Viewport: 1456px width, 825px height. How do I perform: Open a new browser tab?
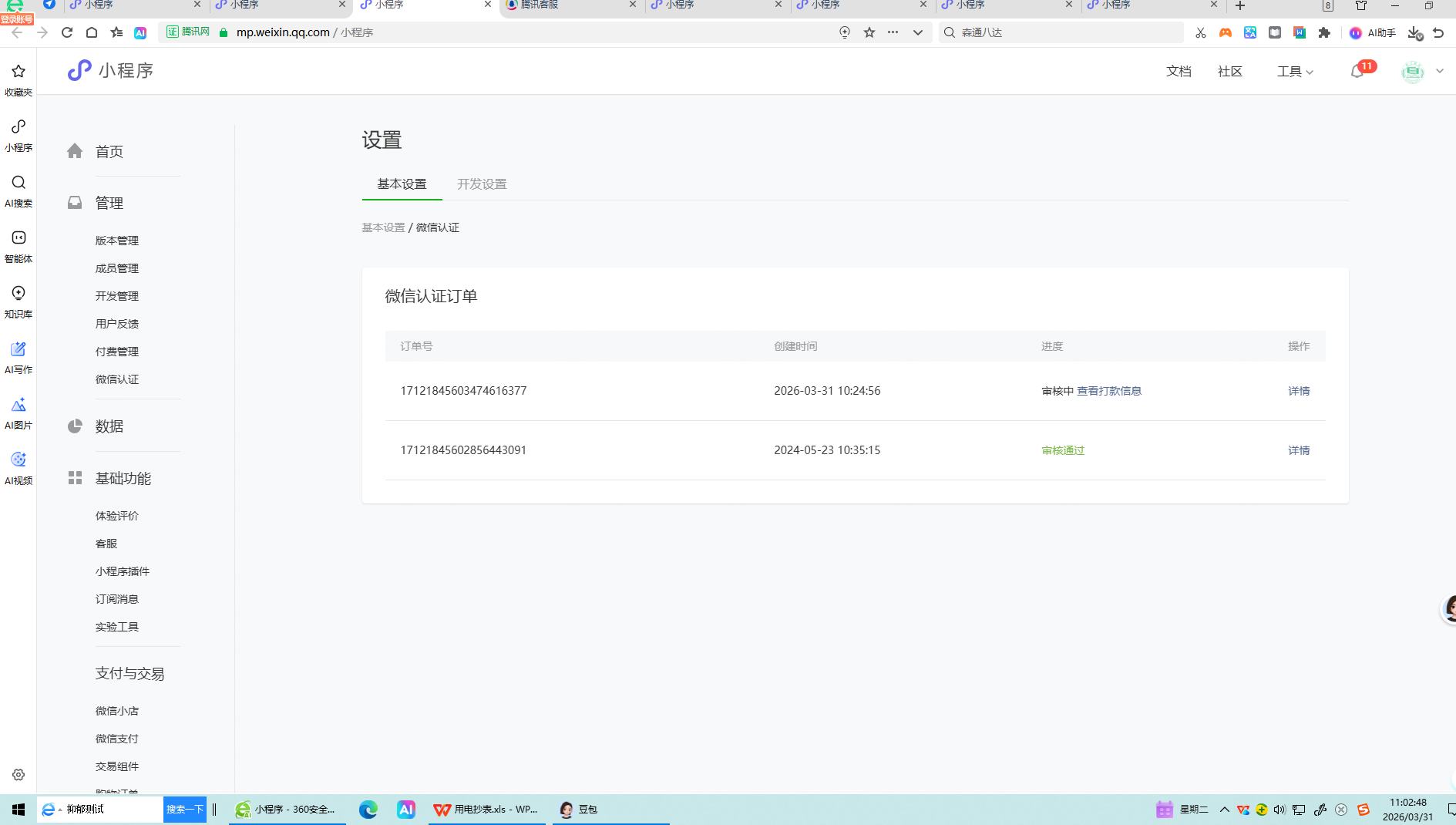point(1239,5)
